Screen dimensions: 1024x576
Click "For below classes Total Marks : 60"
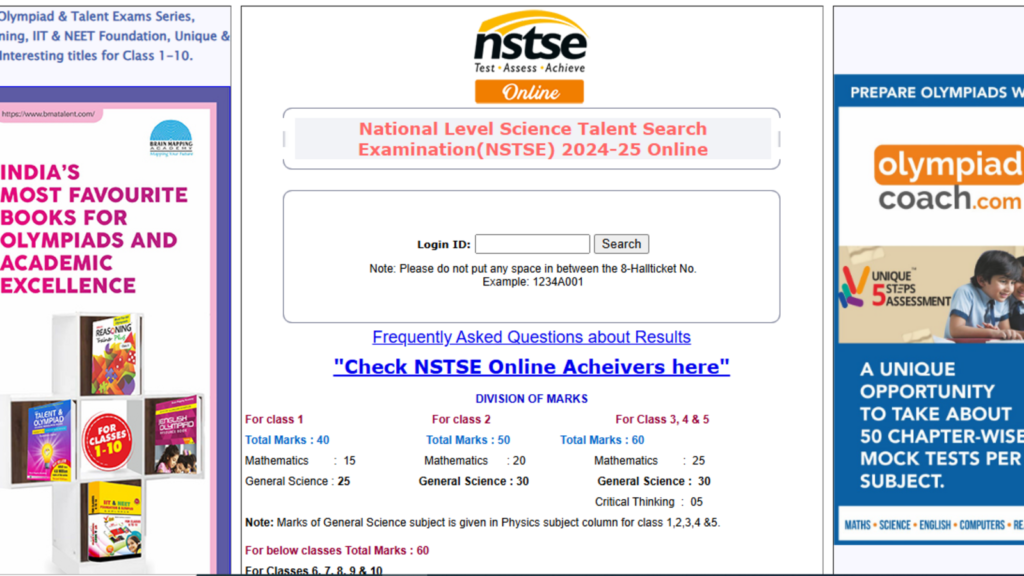337,551
